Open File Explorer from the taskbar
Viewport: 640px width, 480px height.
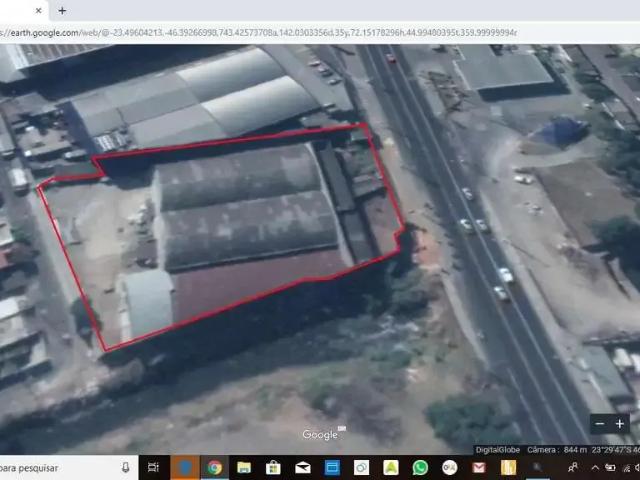click(243, 467)
